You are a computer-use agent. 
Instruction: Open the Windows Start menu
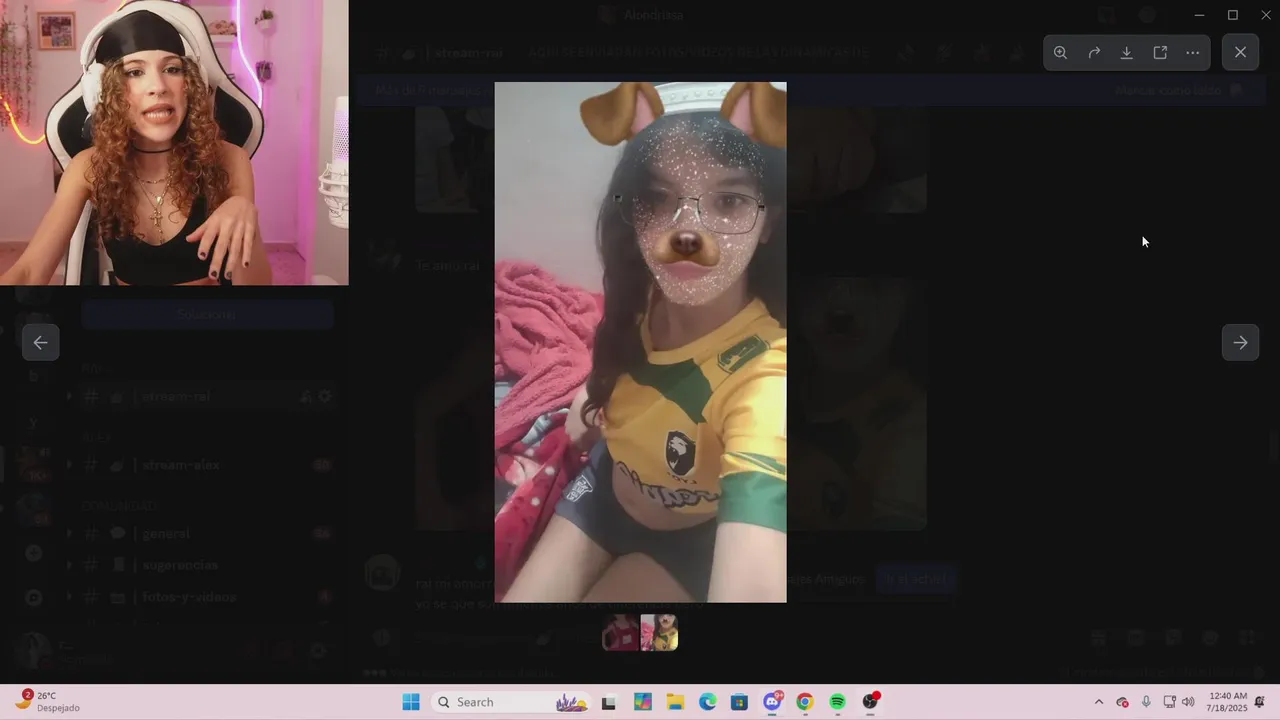point(411,702)
